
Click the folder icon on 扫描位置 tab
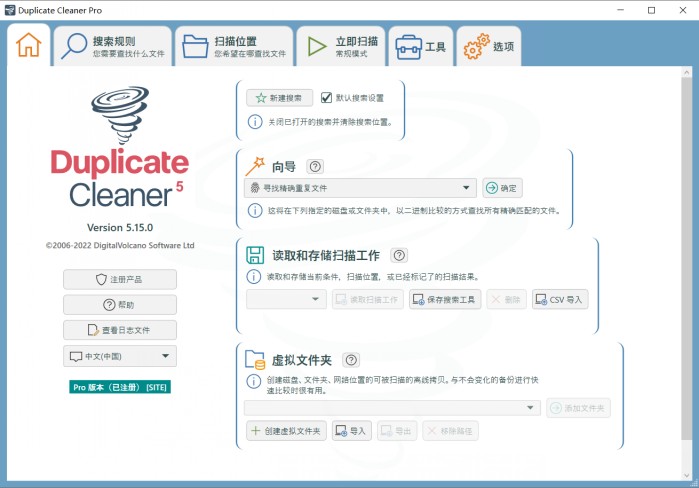(195, 46)
